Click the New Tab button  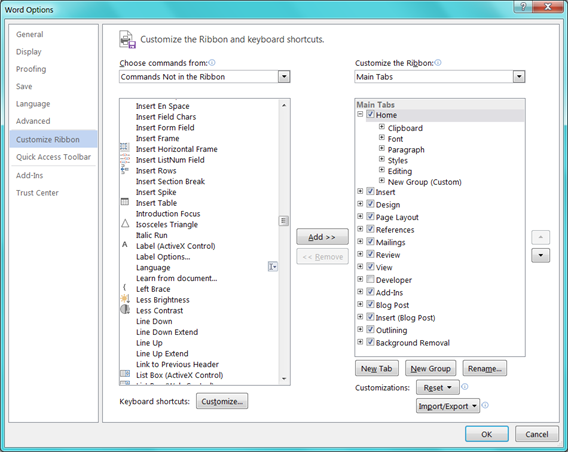tap(377, 369)
